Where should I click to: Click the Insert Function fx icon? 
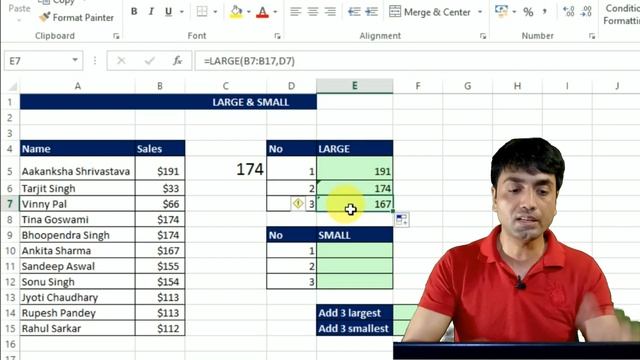click(177, 61)
